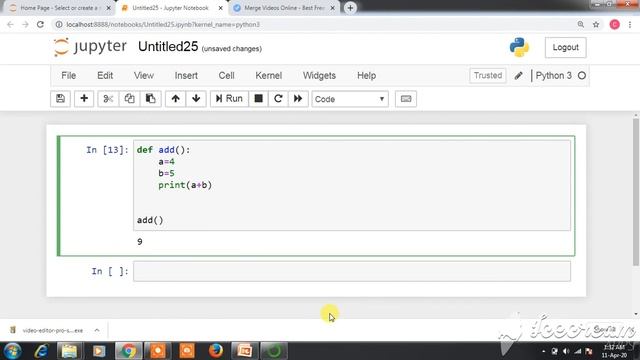Click the In [13] prompt label

click(107, 150)
